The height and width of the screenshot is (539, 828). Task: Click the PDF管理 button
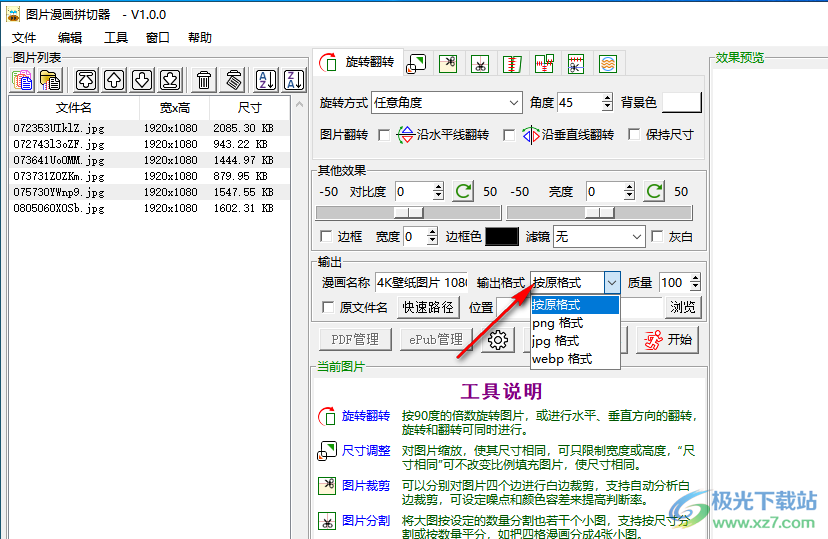pos(355,339)
